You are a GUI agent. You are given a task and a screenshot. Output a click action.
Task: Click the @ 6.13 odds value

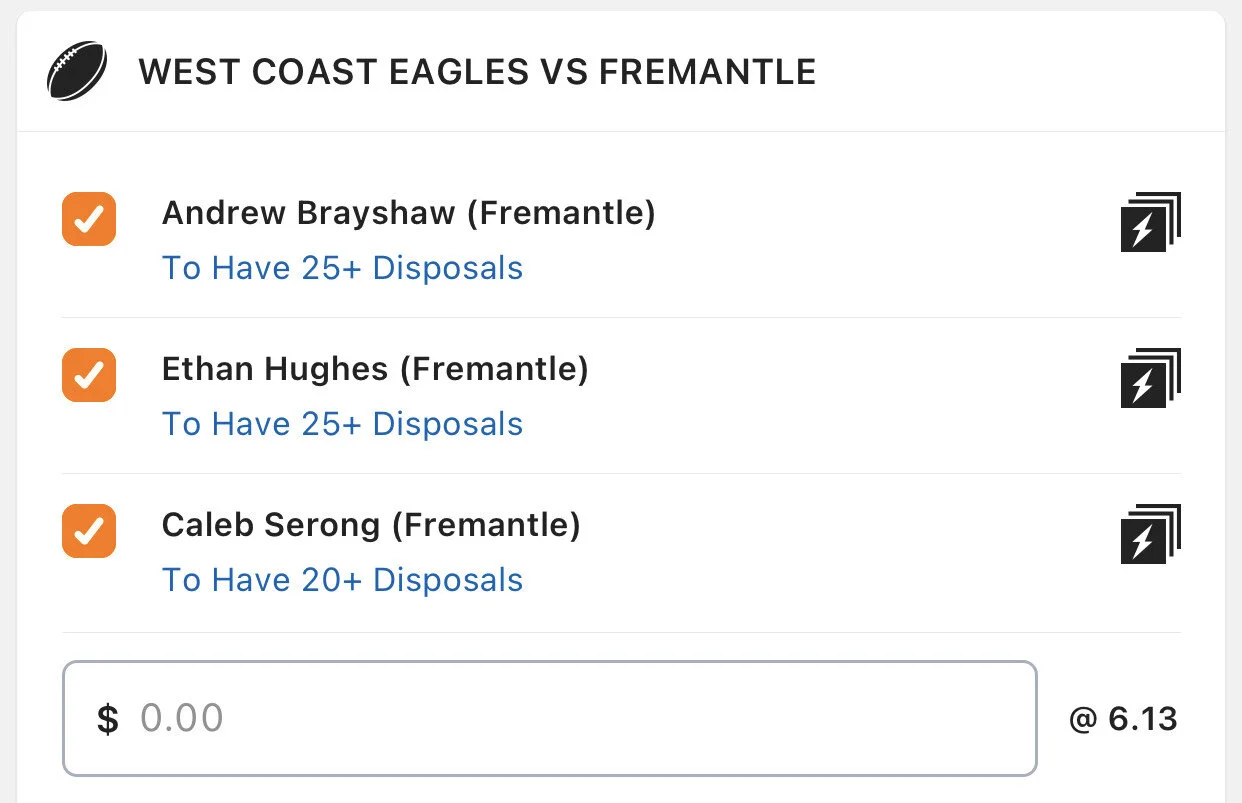(x=1123, y=718)
